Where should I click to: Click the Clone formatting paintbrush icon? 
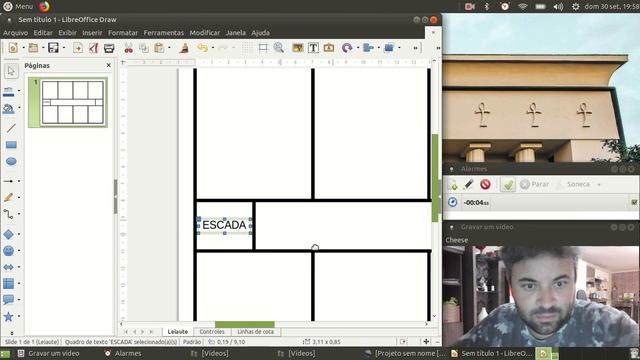pyautogui.click(x=184, y=48)
